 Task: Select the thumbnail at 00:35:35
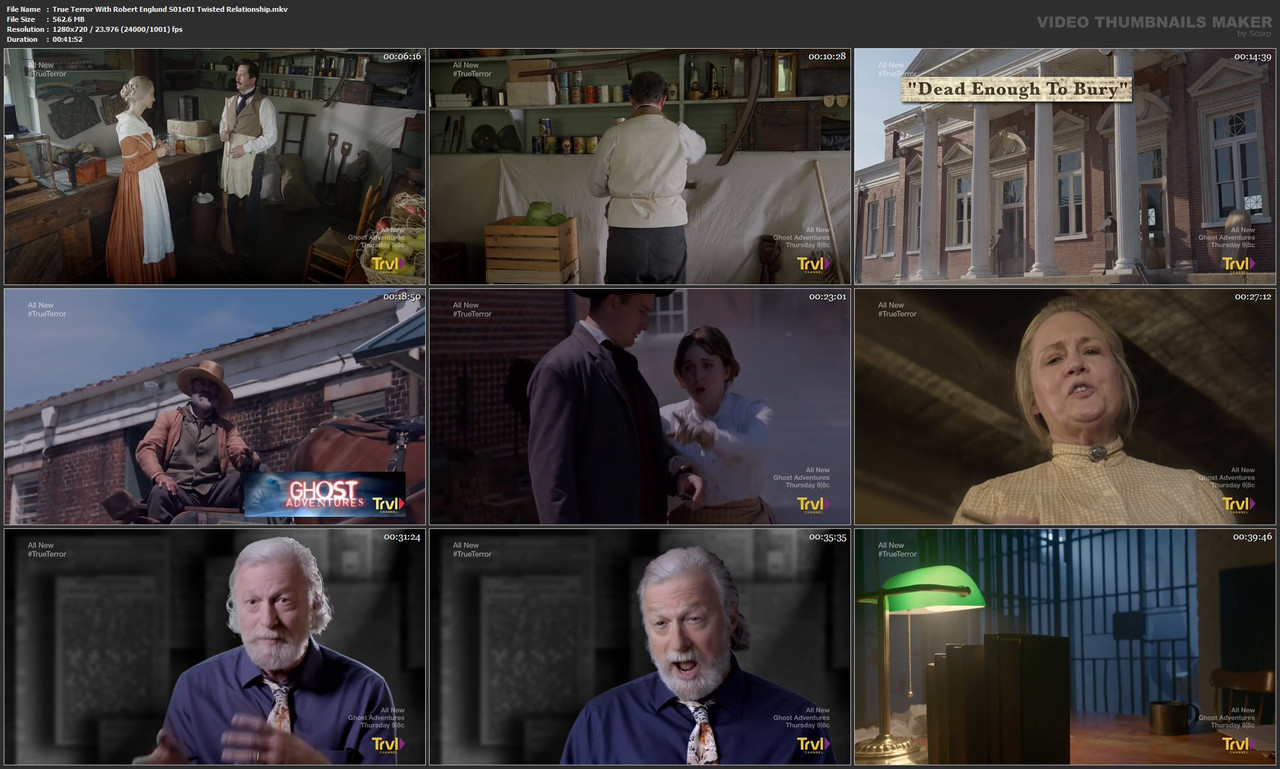coord(640,646)
